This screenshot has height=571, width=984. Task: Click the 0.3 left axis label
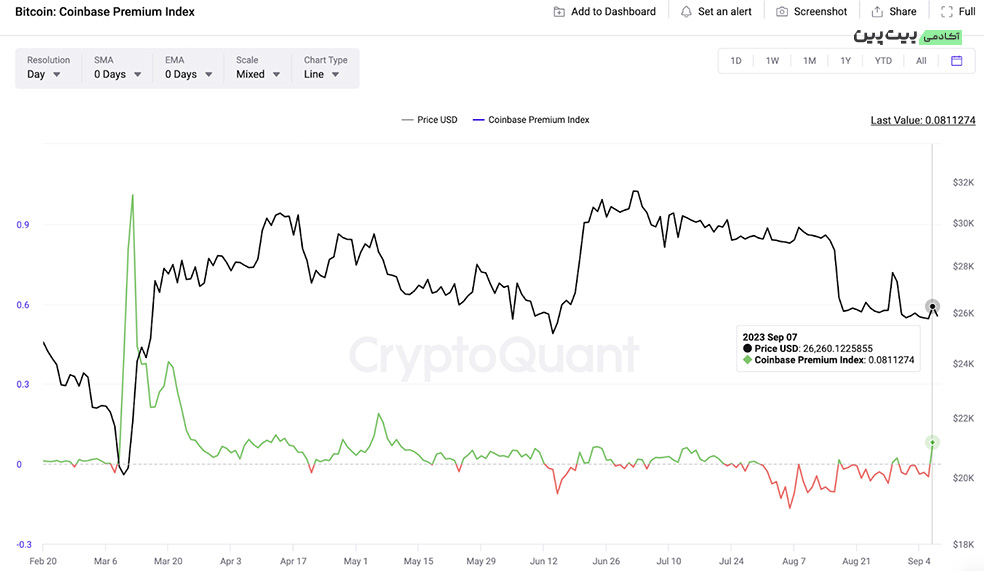[x=23, y=385]
